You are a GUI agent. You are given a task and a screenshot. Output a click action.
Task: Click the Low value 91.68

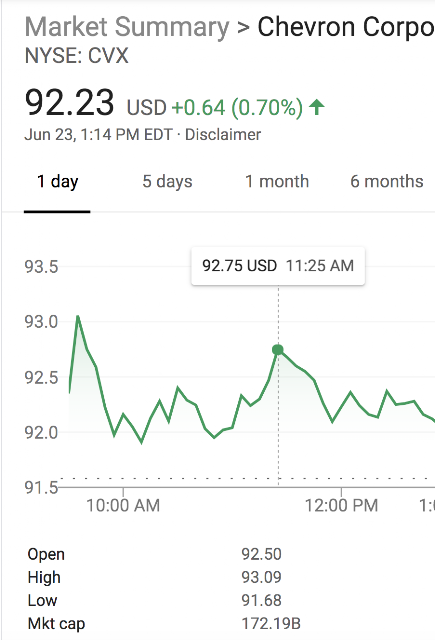pos(261,600)
